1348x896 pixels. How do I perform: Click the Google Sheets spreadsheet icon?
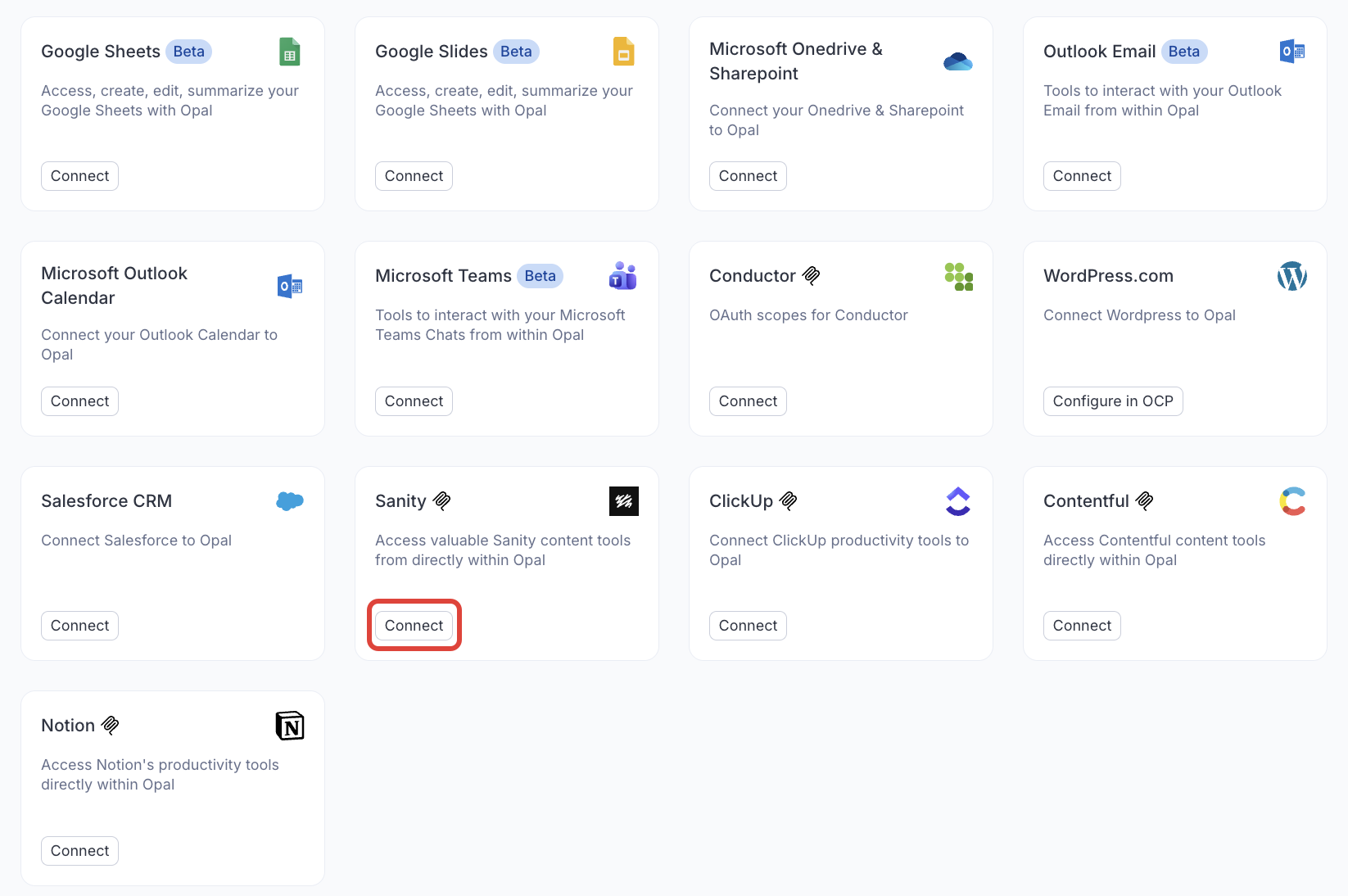coord(289,52)
